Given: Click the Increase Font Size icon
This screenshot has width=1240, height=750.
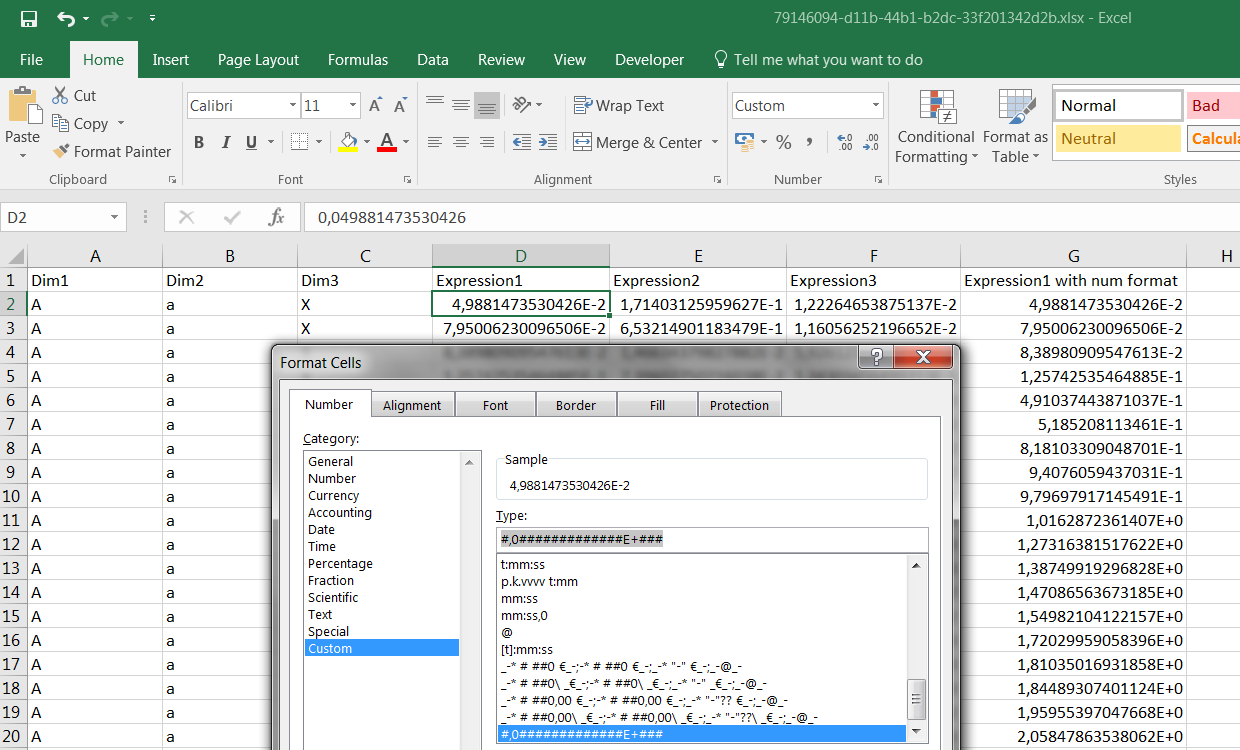Looking at the screenshot, I should point(376,106).
